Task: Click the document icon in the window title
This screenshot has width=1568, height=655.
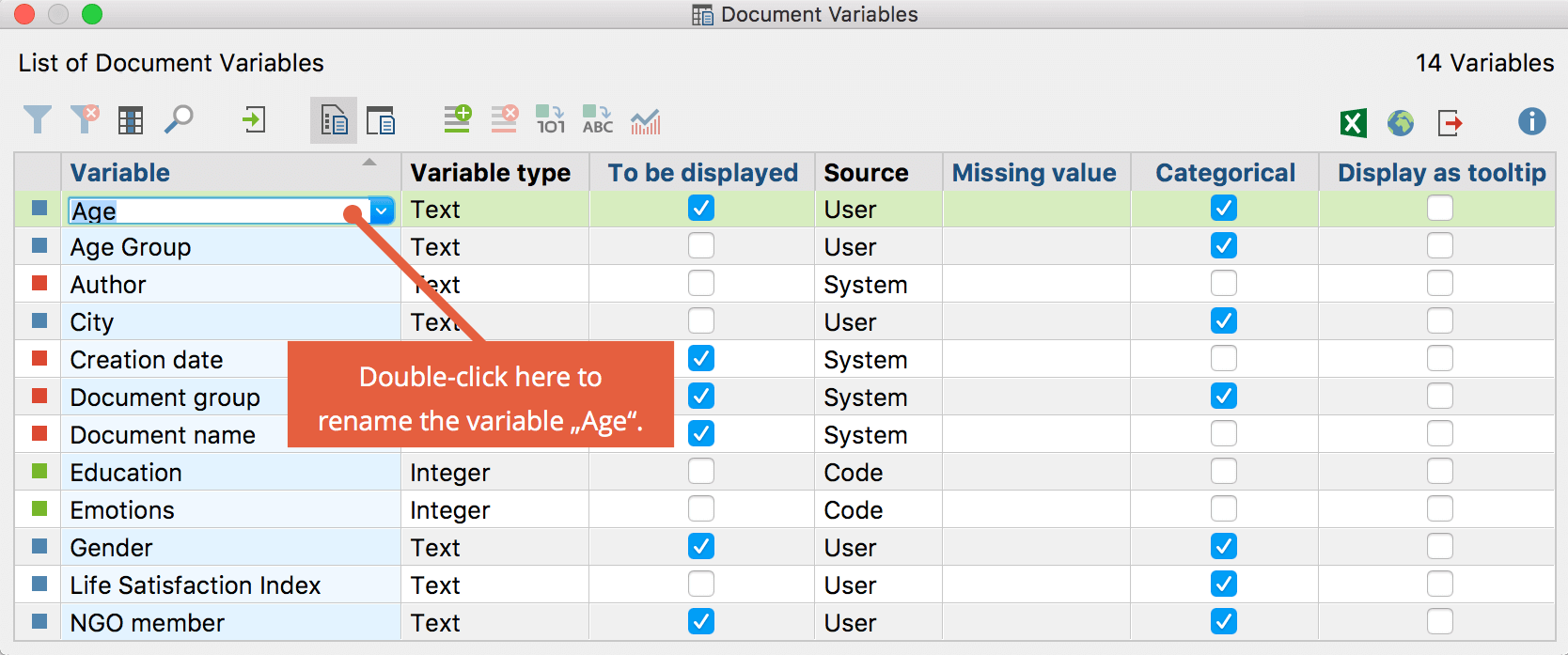Action: [x=702, y=15]
